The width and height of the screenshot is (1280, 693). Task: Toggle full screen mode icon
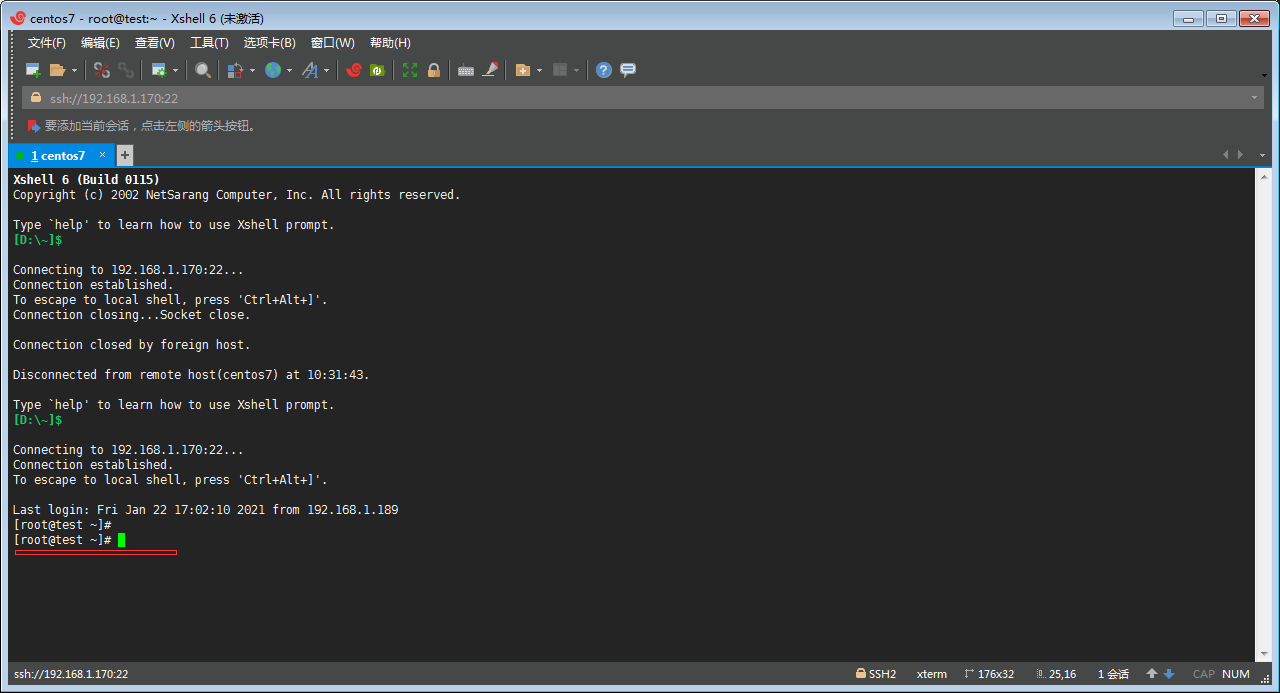point(410,70)
